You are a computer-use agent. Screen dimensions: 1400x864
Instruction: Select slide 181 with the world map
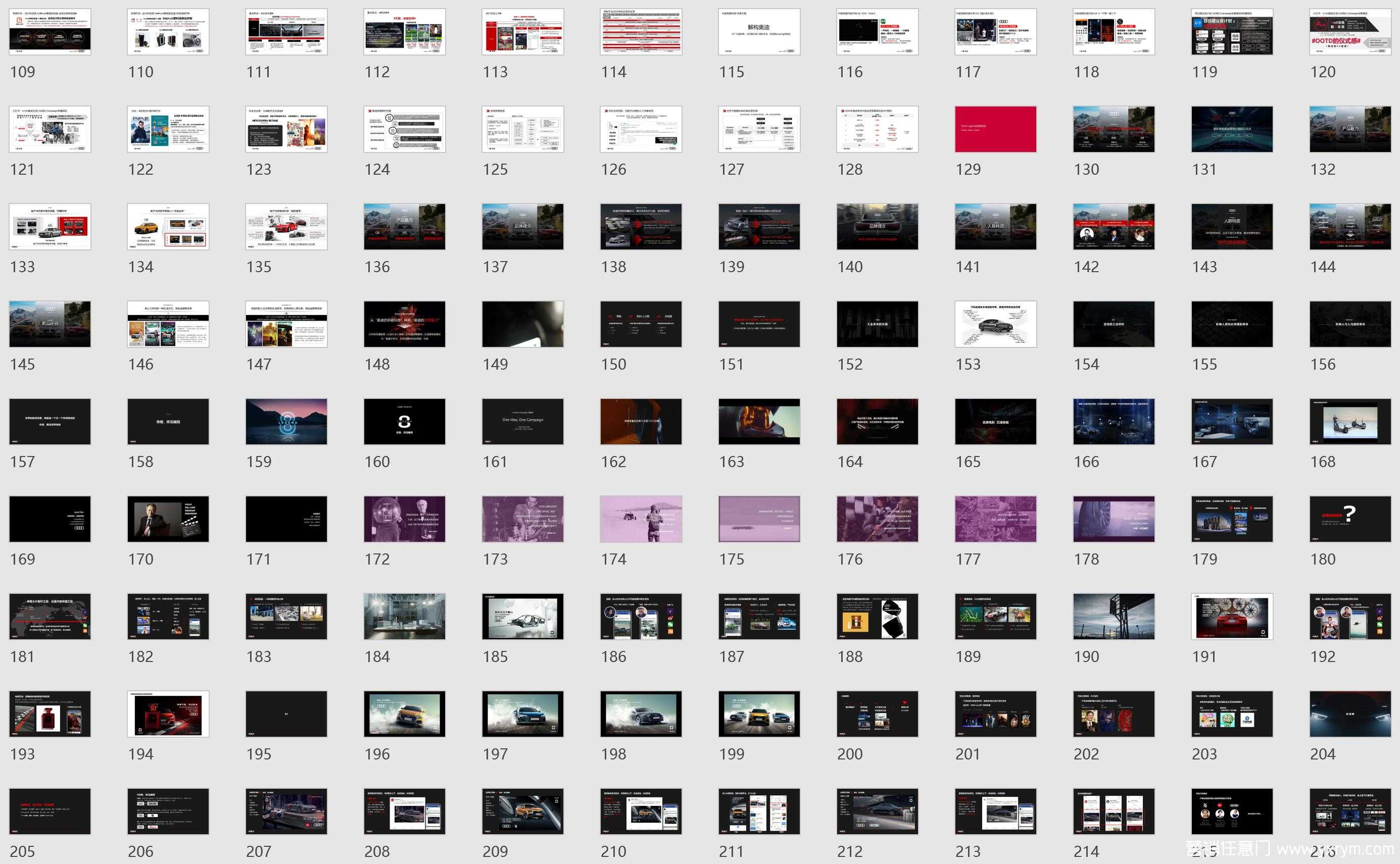50,617
